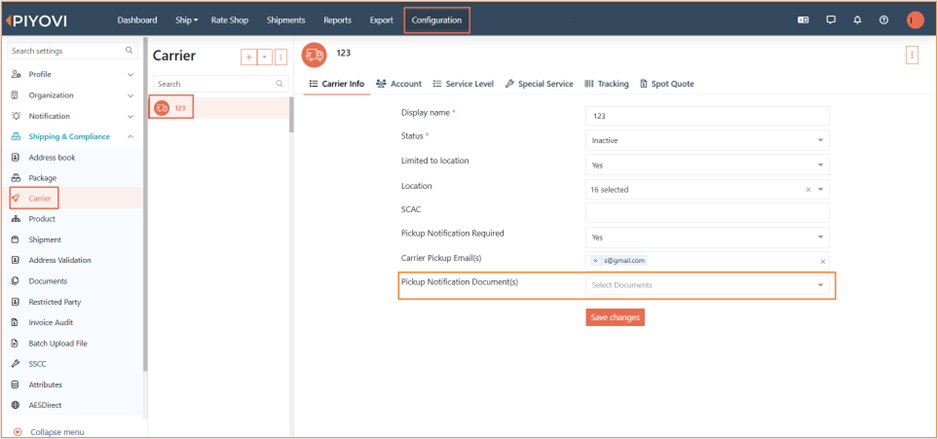Clear the 16 selected locations

pyautogui.click(x=808, y=190)
